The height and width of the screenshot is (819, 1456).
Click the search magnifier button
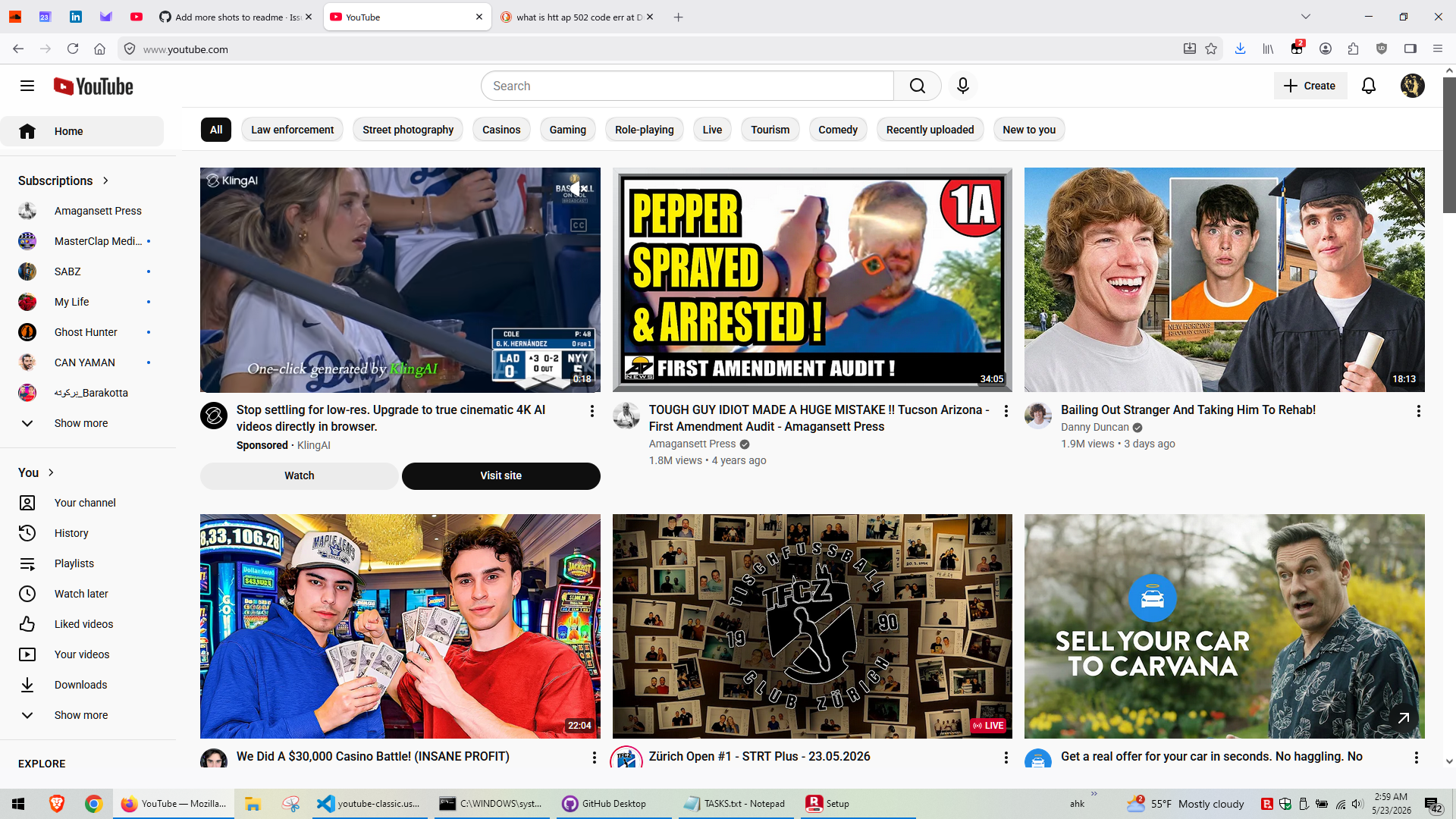click(918, 86)
